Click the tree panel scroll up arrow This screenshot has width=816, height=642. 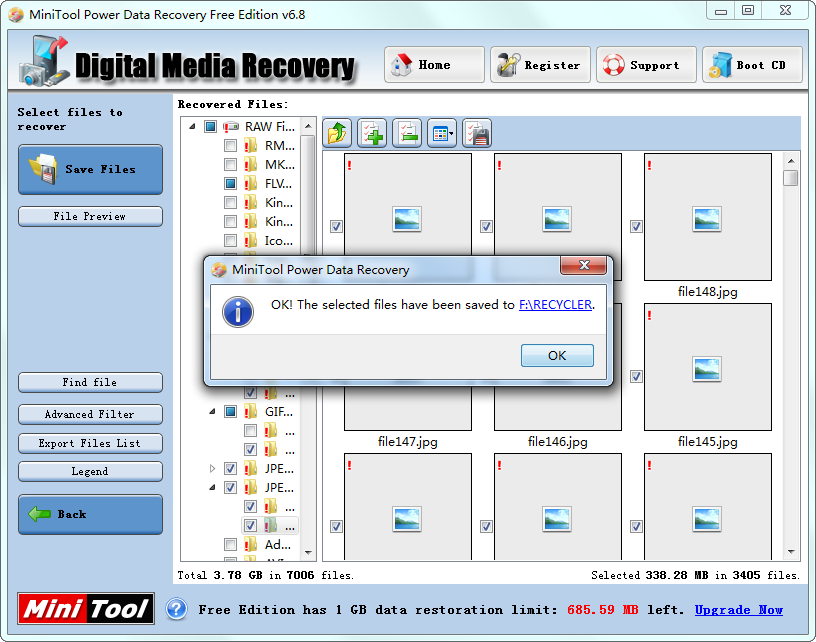pos(308,126)
